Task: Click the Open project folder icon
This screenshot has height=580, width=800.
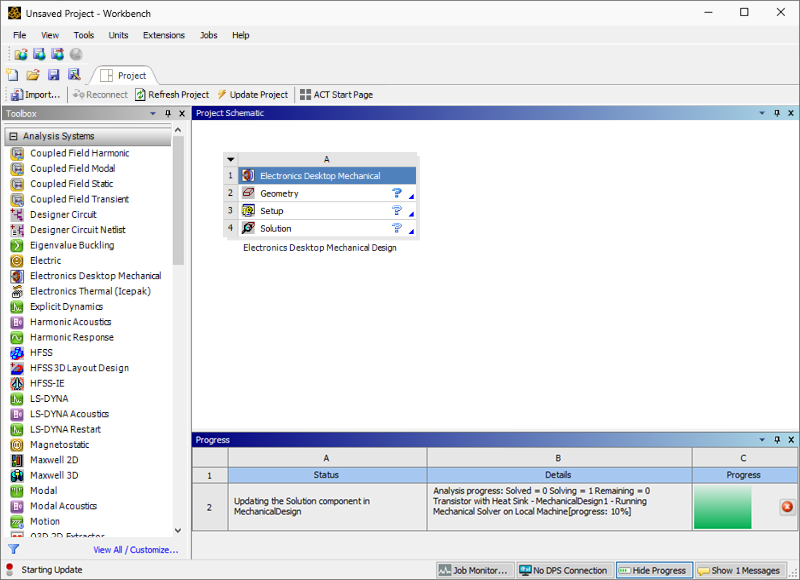Action: (33, 75)
